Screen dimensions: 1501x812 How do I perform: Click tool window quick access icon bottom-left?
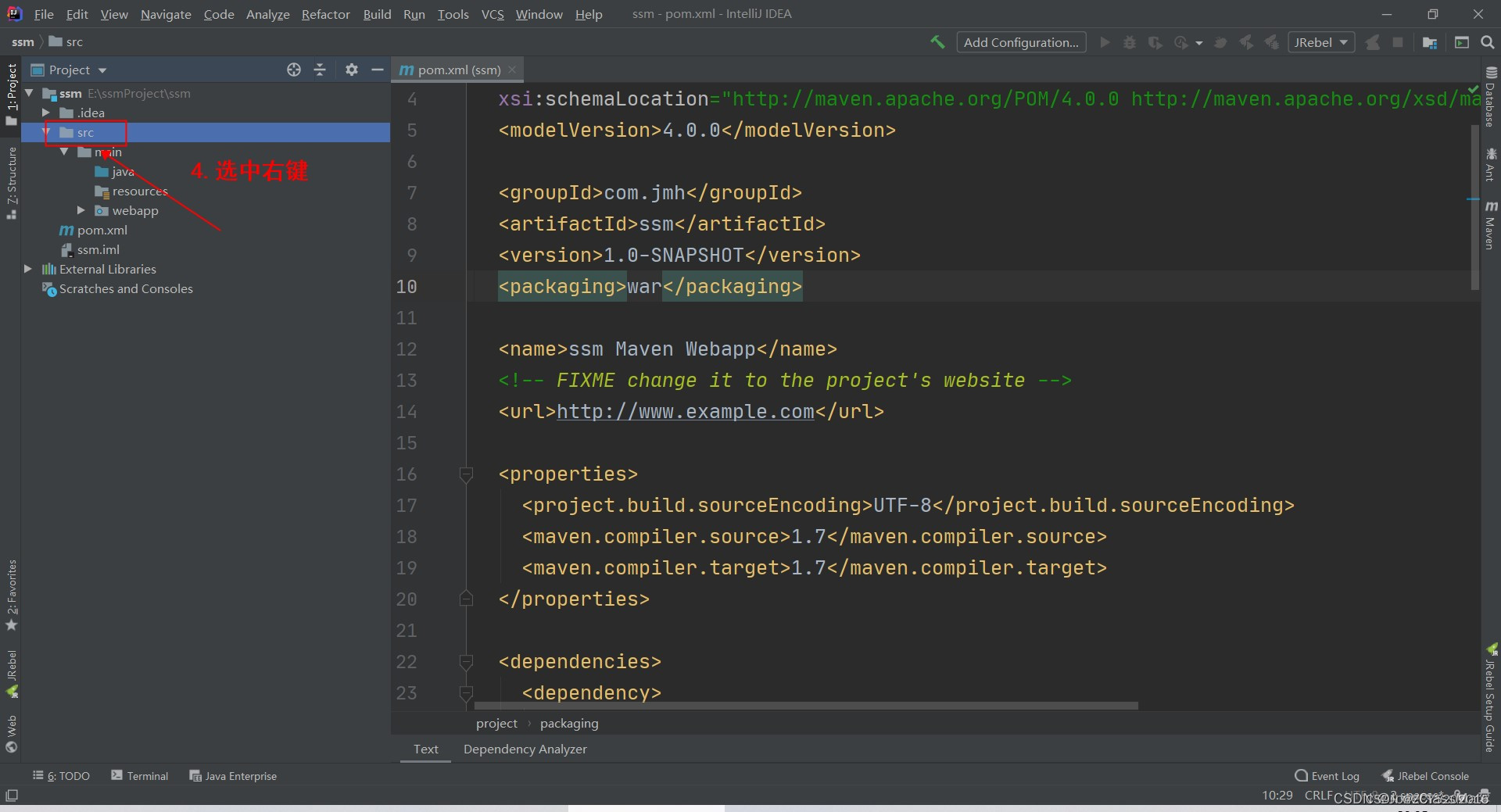click(12, 796)
